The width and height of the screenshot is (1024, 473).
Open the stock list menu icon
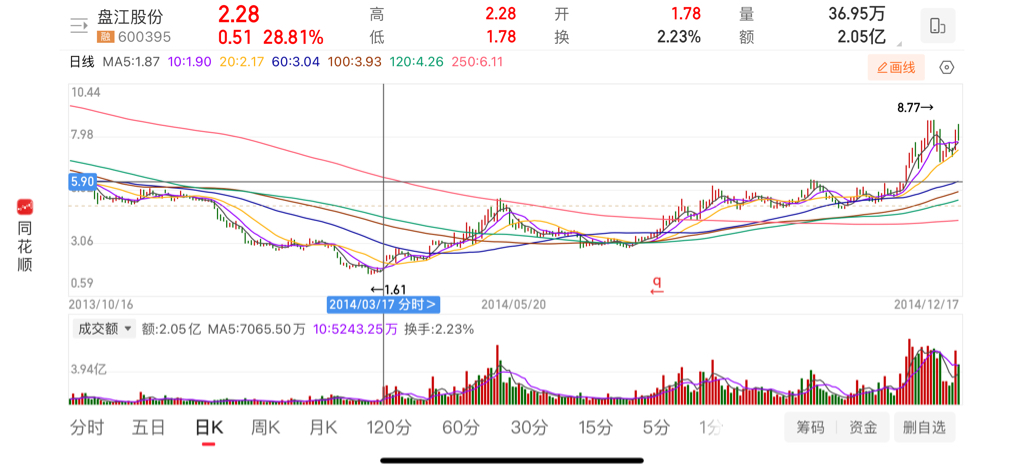79,26
